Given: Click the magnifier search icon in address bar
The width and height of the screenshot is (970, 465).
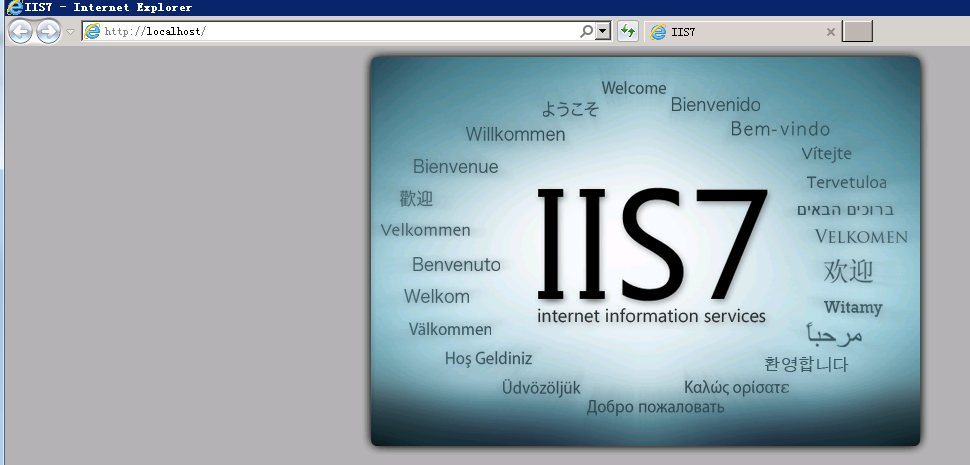Looking at the screenshot, I should [586, 32].
